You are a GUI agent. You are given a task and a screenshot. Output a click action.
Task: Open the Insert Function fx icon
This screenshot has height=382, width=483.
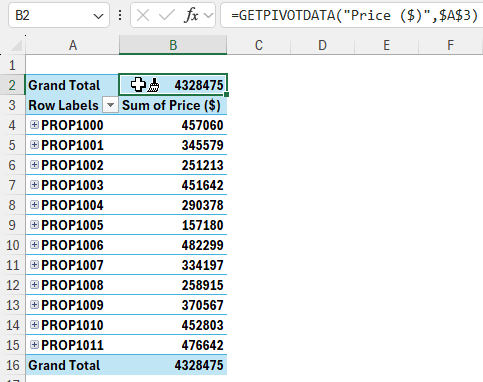192,15
